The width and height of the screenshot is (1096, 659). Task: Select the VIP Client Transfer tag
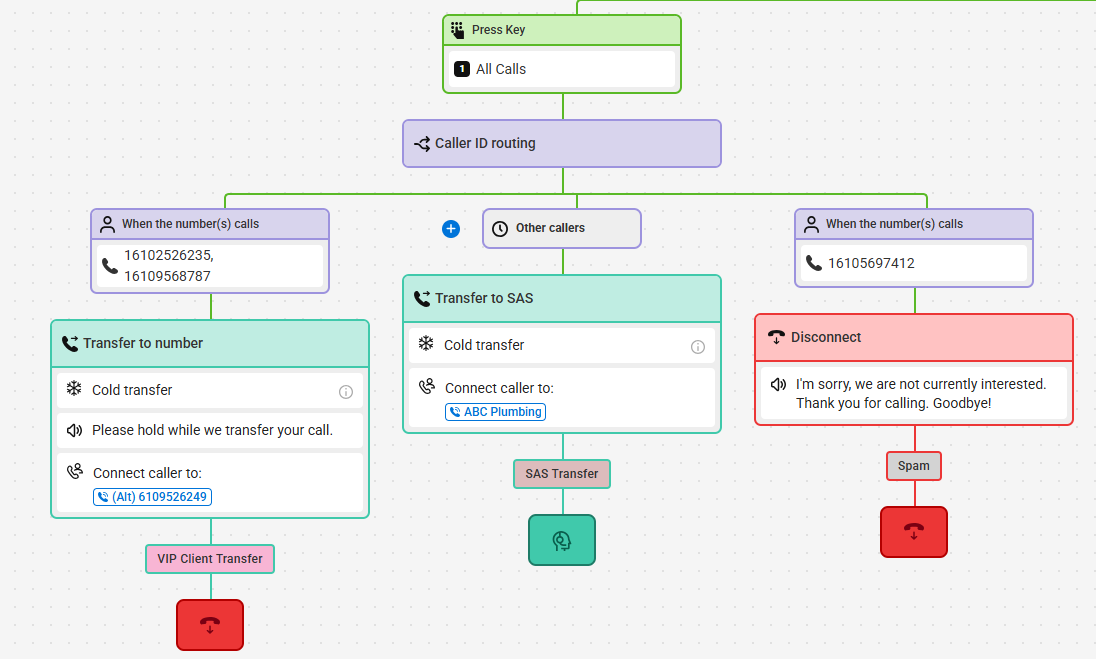tap(210, 559)
